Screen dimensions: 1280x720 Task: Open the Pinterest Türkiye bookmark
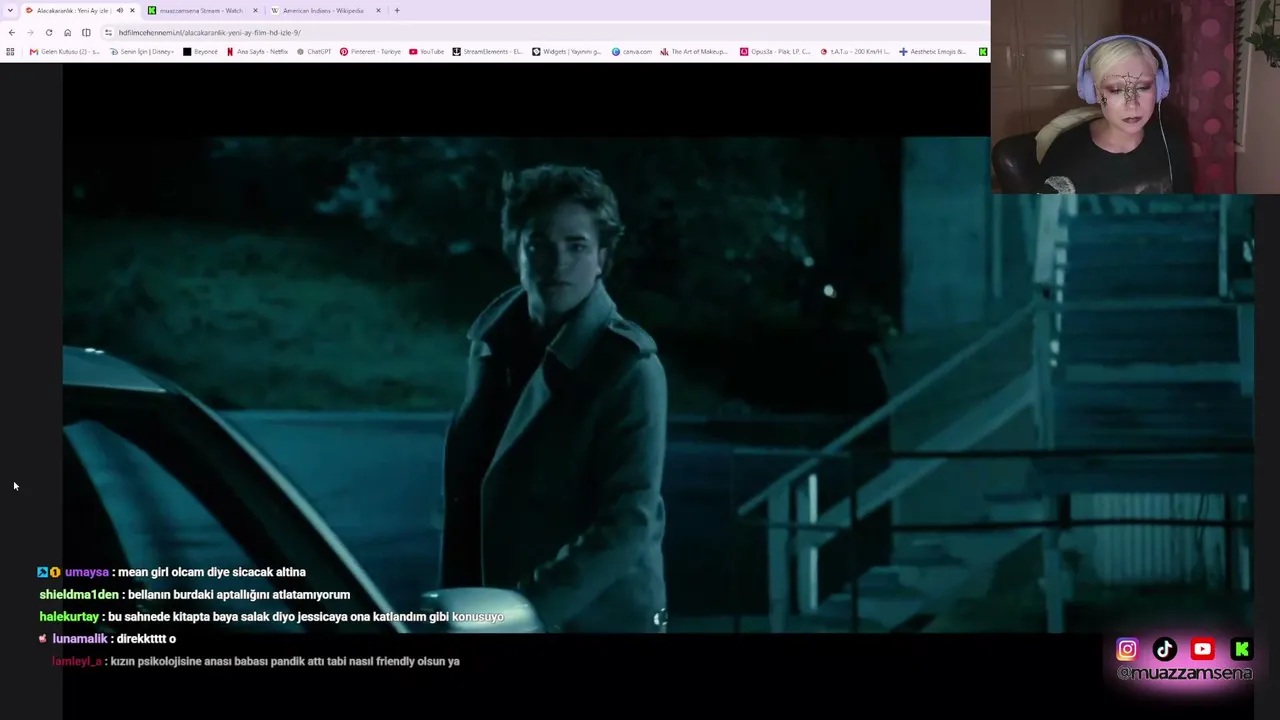pos(370,52)
